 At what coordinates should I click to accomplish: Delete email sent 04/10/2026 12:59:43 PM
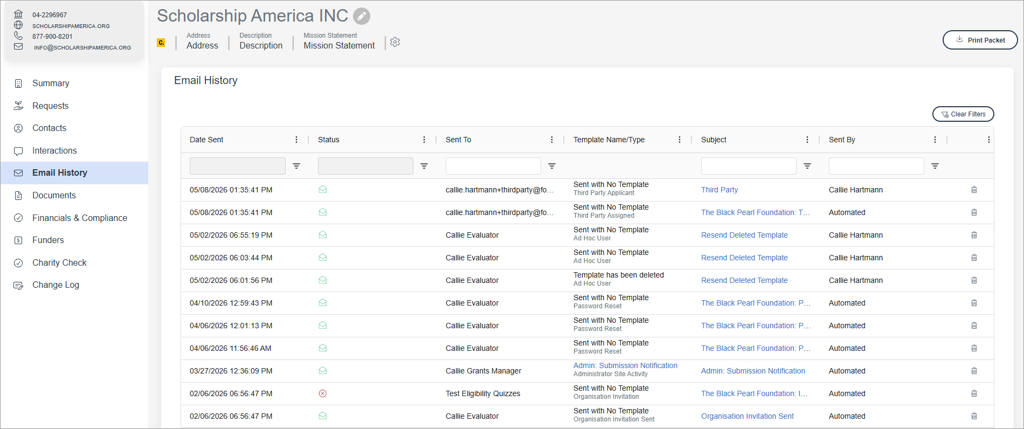[974, 303]
